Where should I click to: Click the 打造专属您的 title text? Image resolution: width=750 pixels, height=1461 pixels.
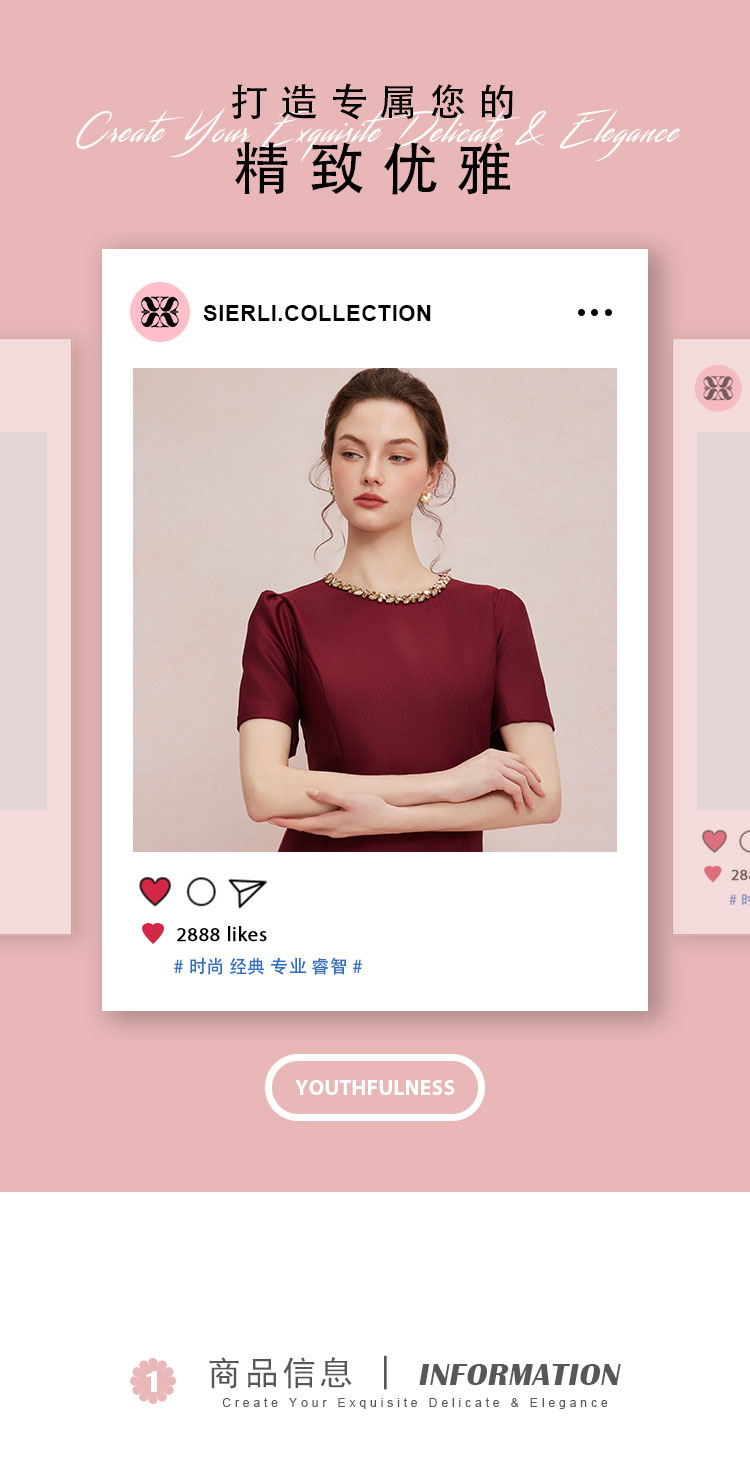tap(374, 103)
